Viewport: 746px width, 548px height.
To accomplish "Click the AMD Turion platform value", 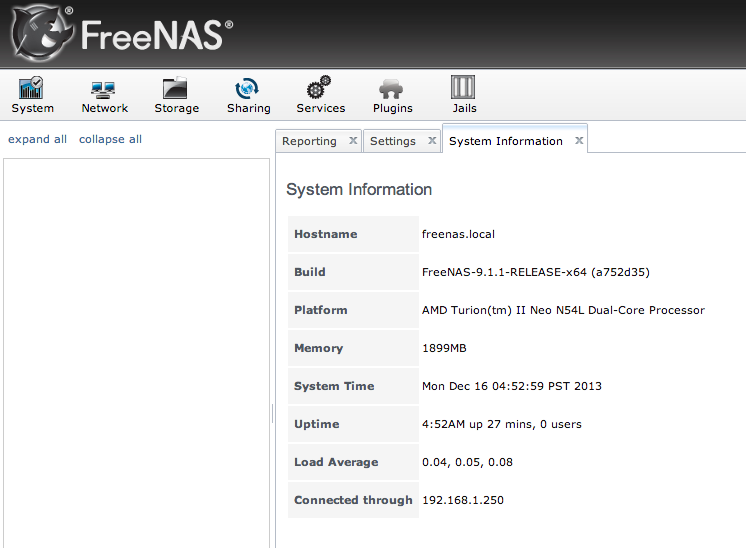I will (x=563, y=310).
